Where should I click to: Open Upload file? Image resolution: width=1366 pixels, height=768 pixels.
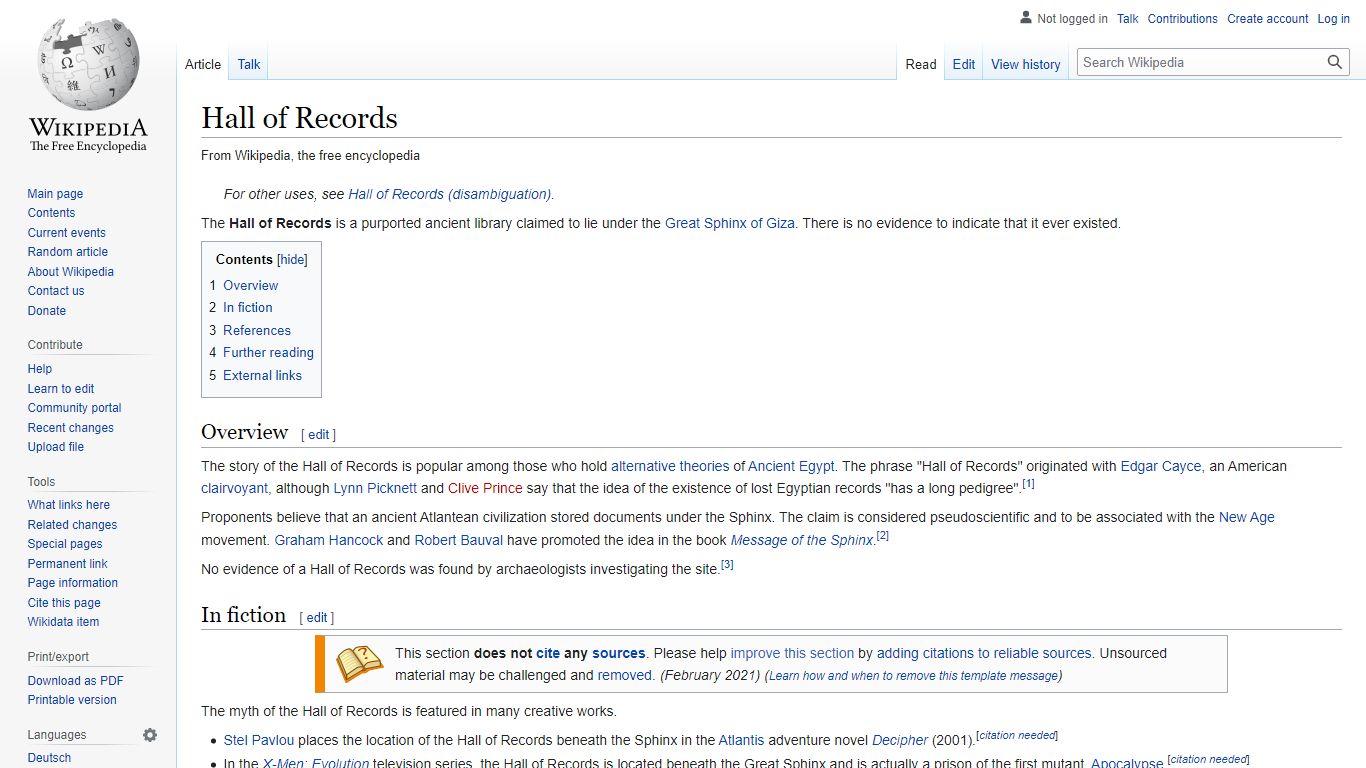(x=55, y=447)
